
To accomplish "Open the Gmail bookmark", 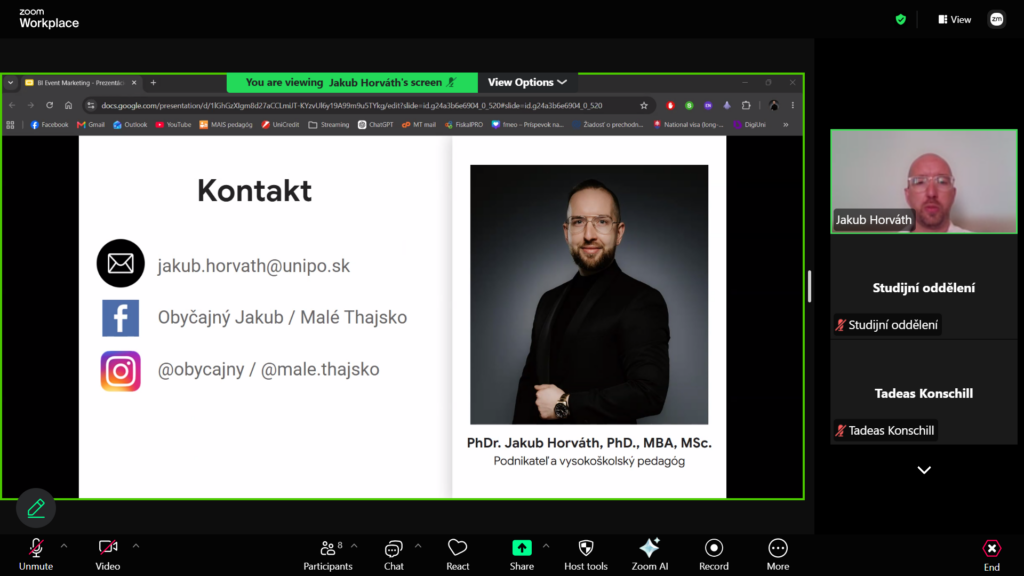I will pos(91,125).
